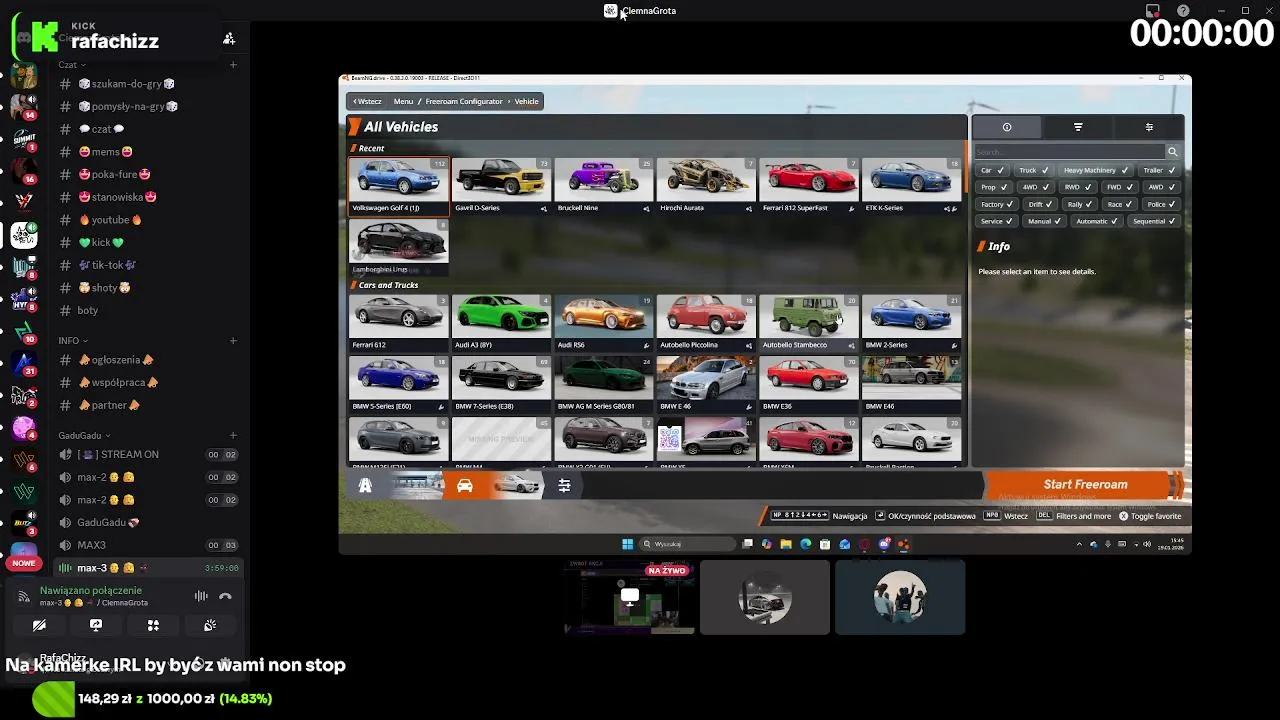
Task: Open the info tab icon in side panel
Action: 1007,127
